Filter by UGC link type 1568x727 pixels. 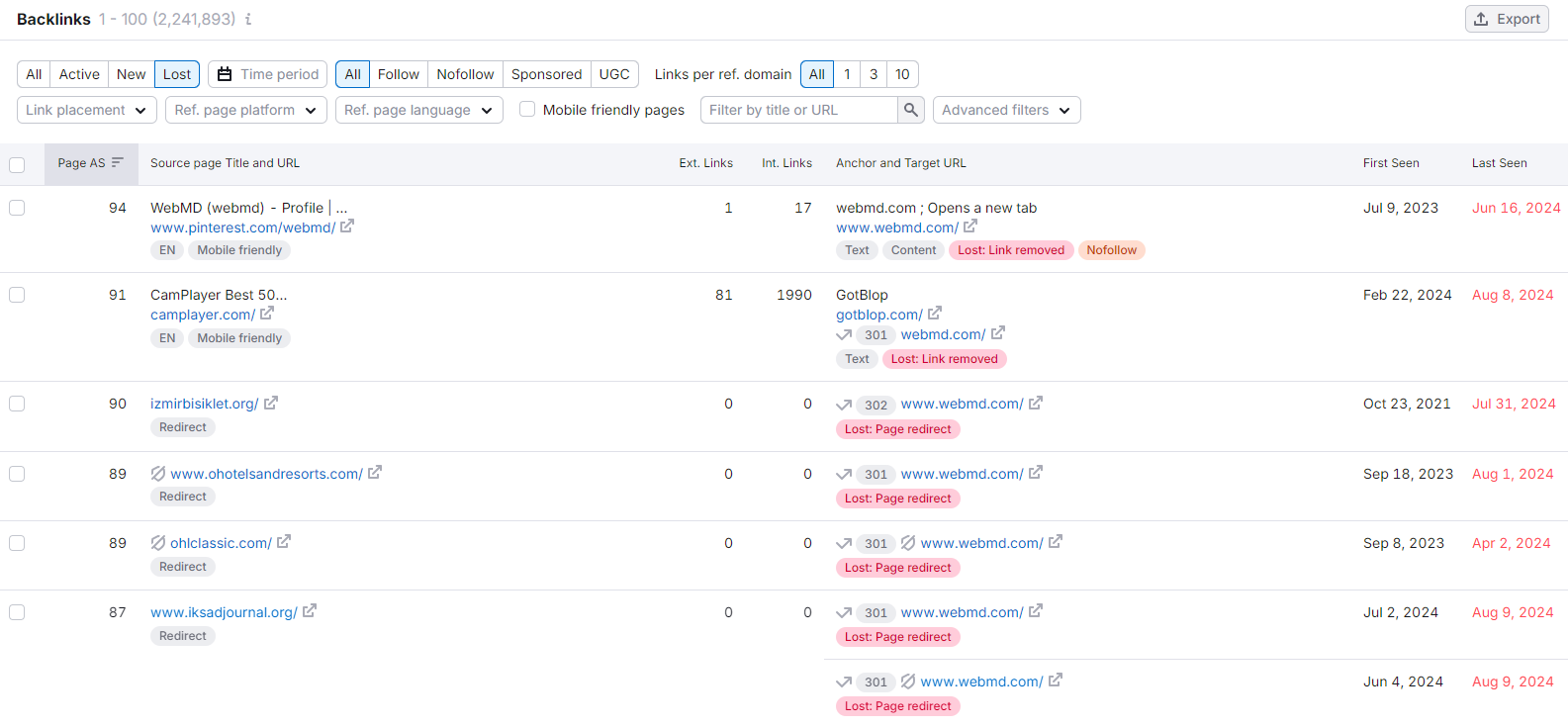coord(614,74)
